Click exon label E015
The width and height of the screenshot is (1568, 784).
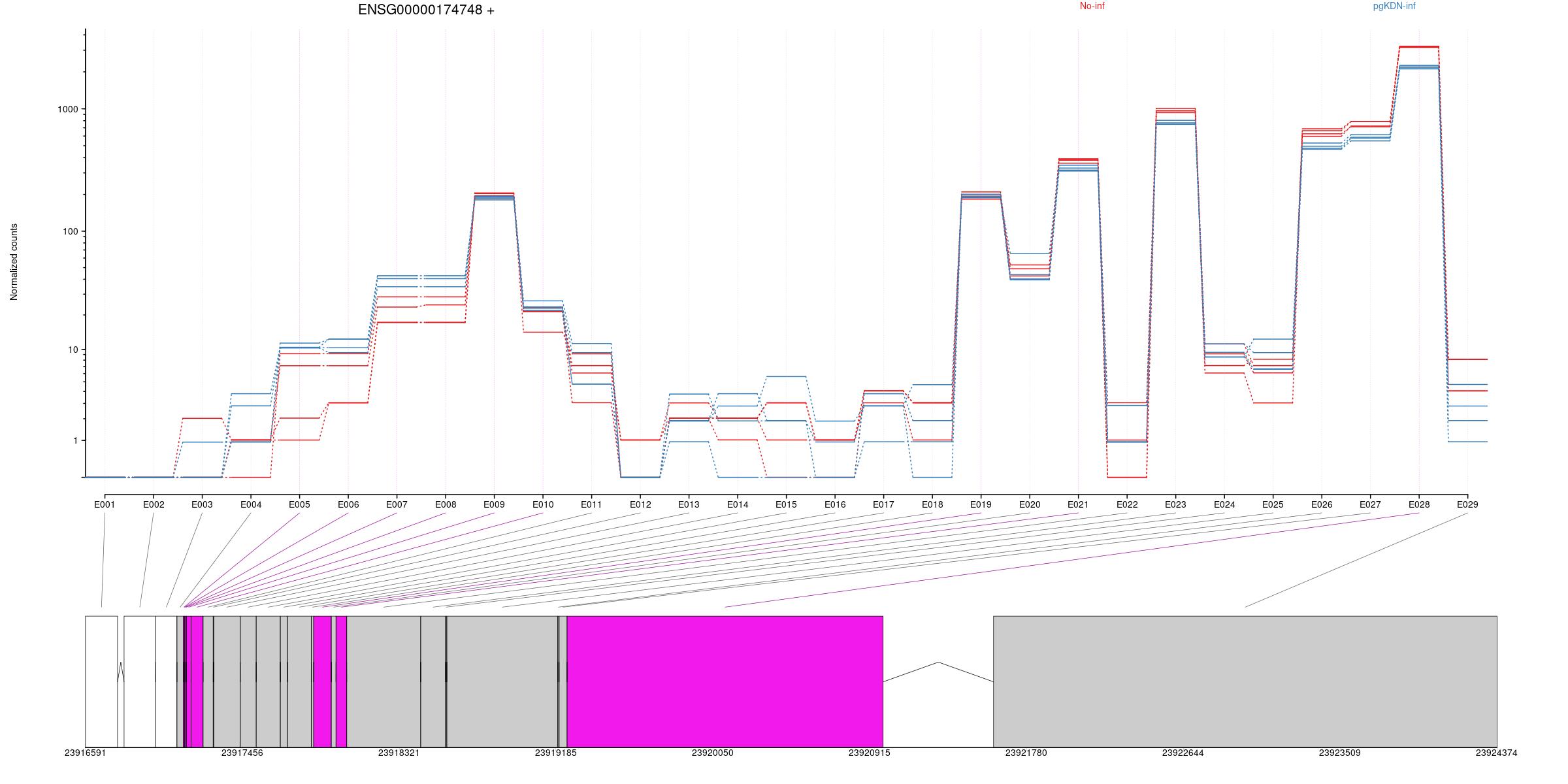[786, 504]
